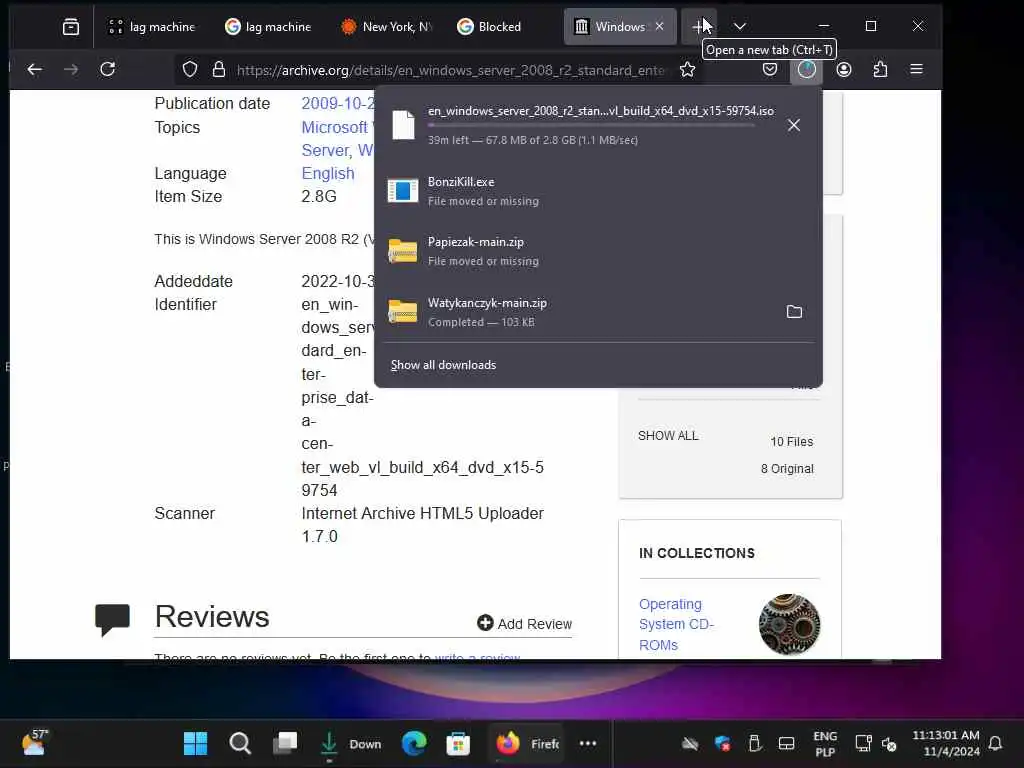Click SHOW ALL files link

(668, 436)
